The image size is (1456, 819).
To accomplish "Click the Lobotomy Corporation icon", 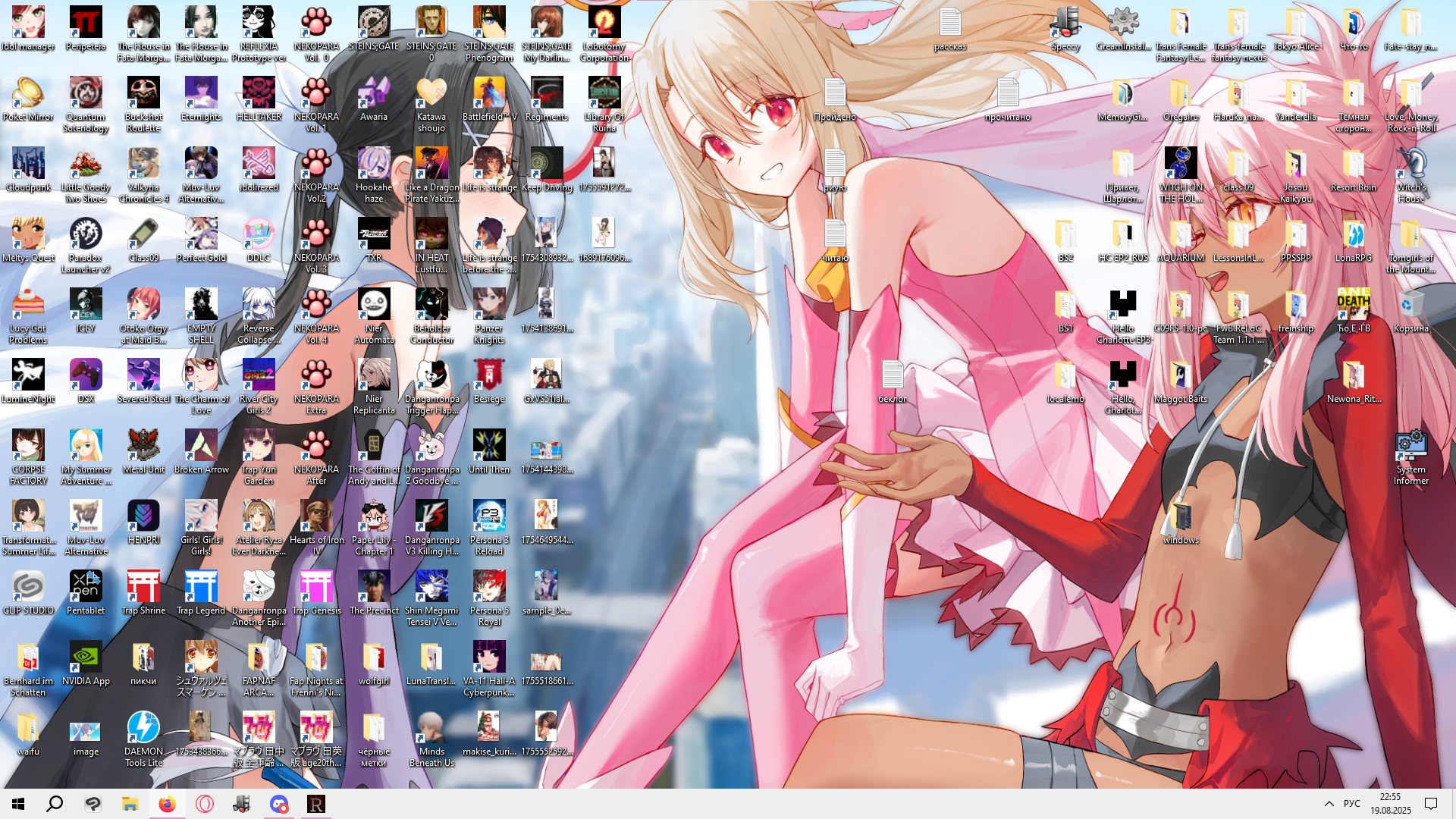I will [604, 24].
